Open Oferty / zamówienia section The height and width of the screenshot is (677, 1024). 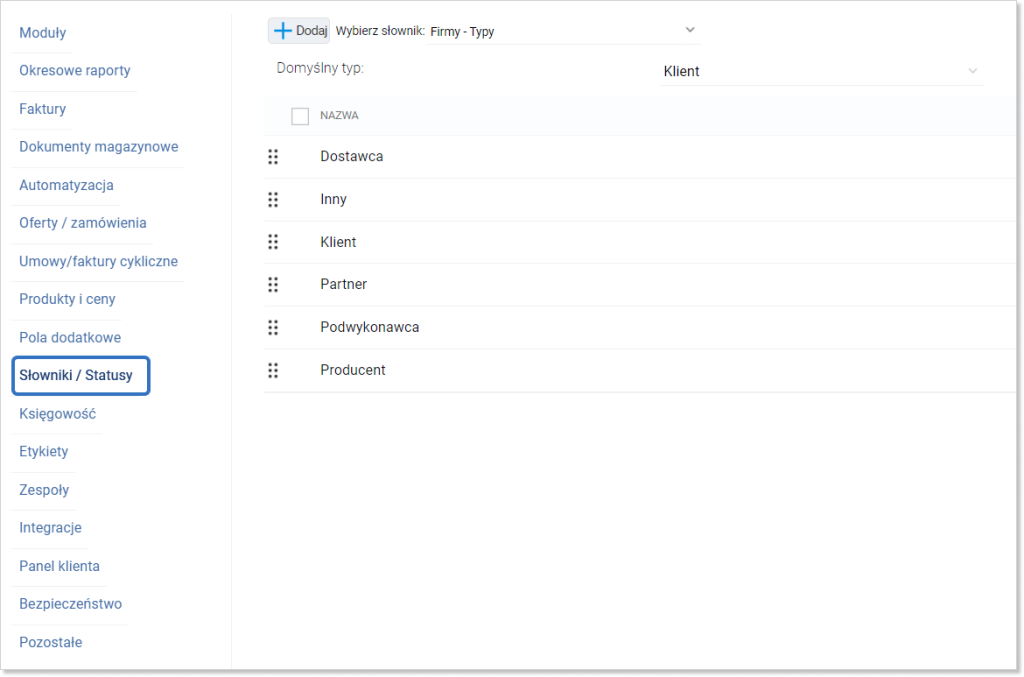(82, 223)
